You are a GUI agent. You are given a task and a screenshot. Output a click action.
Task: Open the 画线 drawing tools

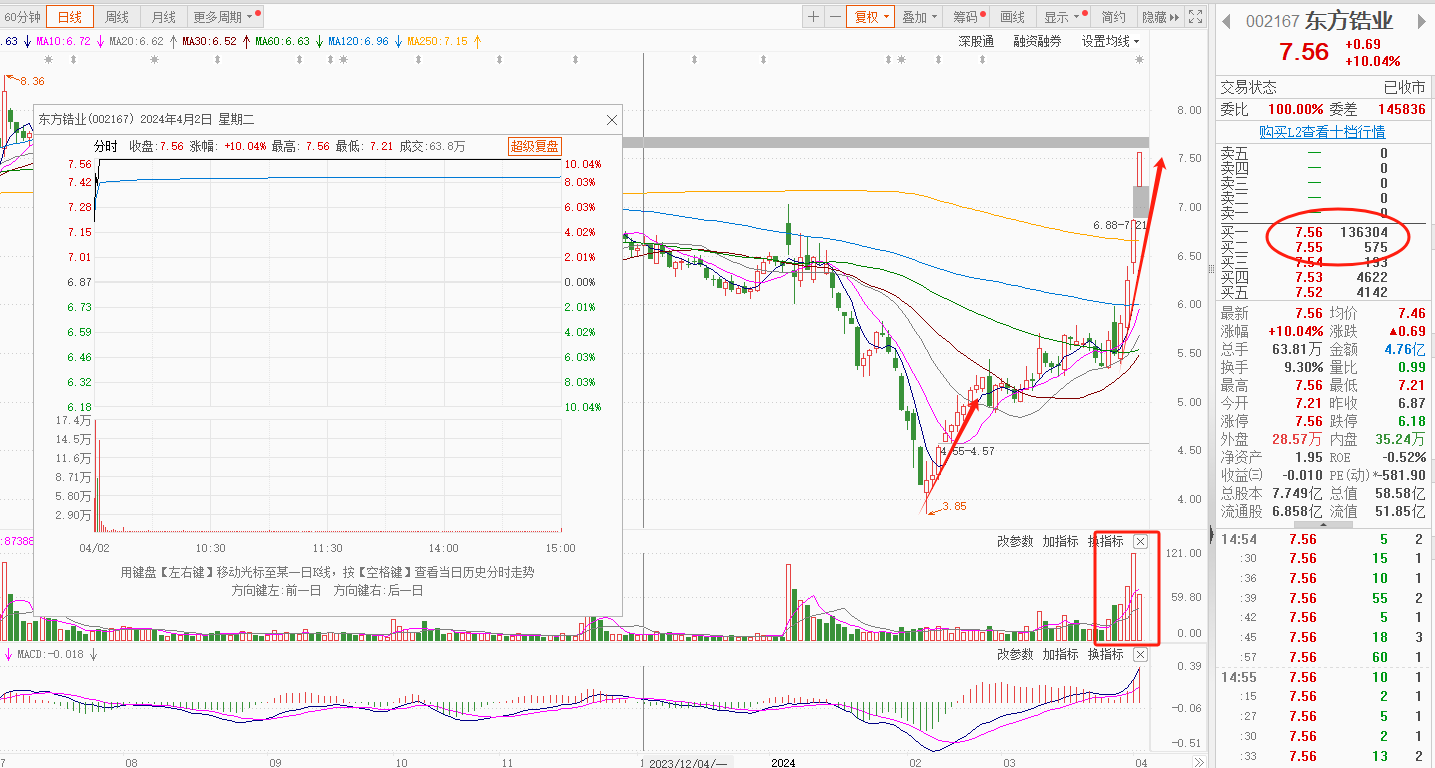1013,17
